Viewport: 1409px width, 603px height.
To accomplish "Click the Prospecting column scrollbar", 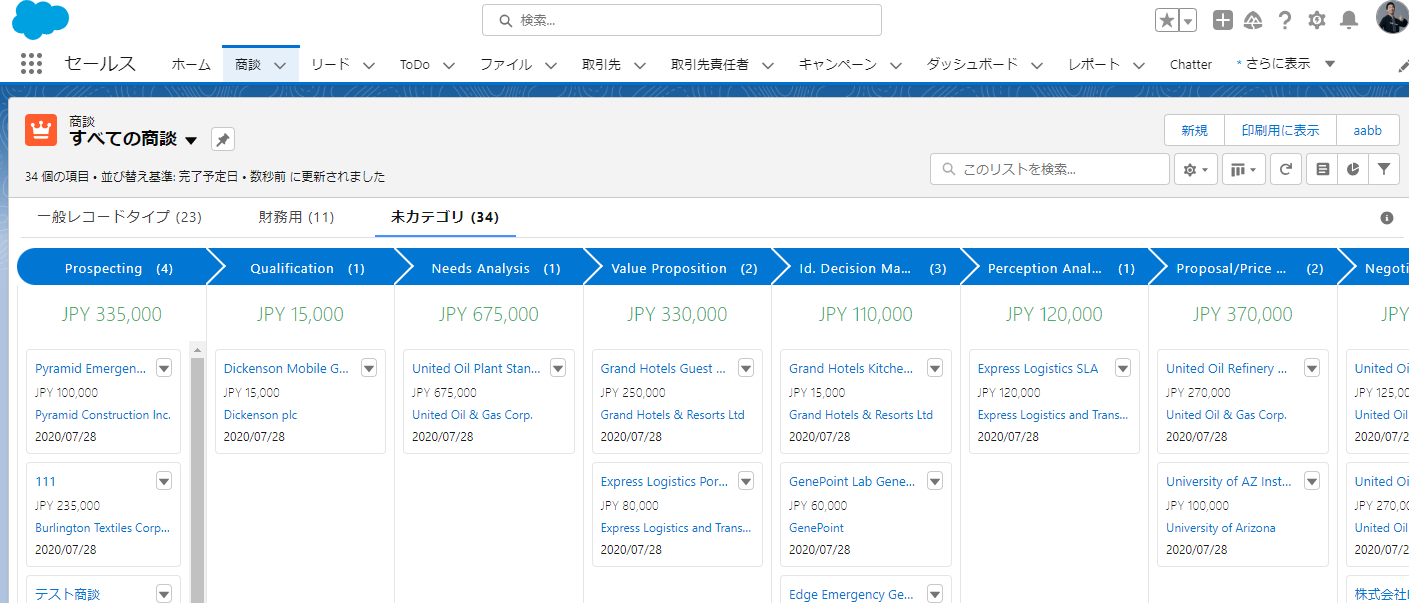I will pos(197,475).
